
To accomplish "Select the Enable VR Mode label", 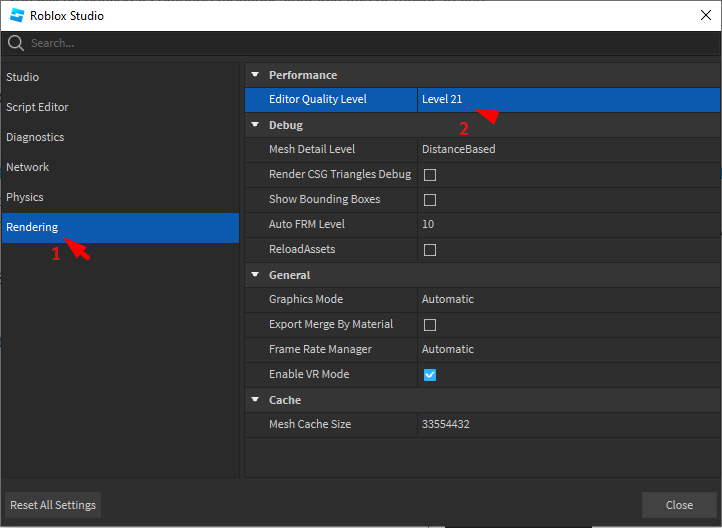I will pos(309,374).
